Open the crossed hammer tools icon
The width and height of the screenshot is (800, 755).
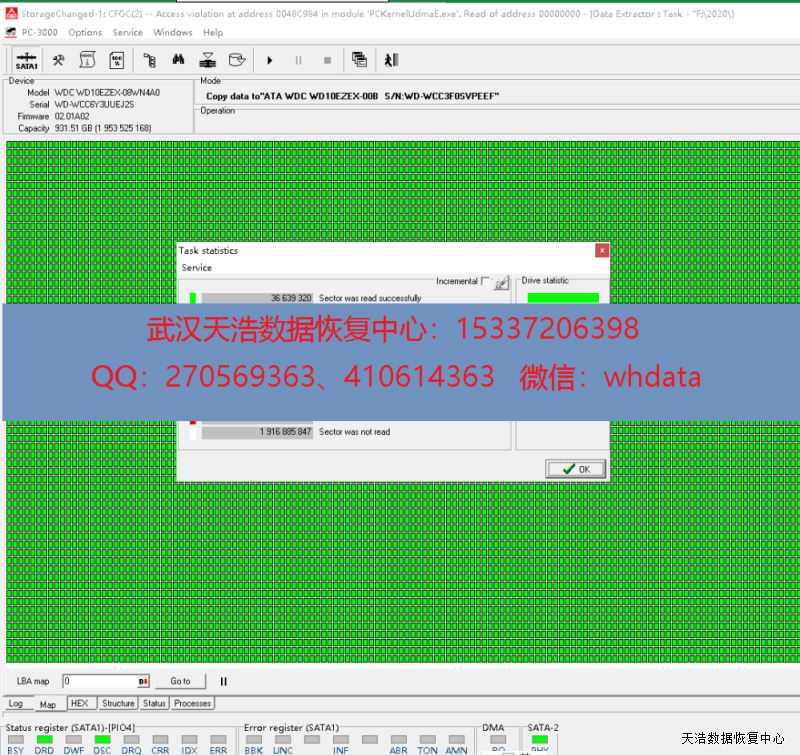coord(59,60)
